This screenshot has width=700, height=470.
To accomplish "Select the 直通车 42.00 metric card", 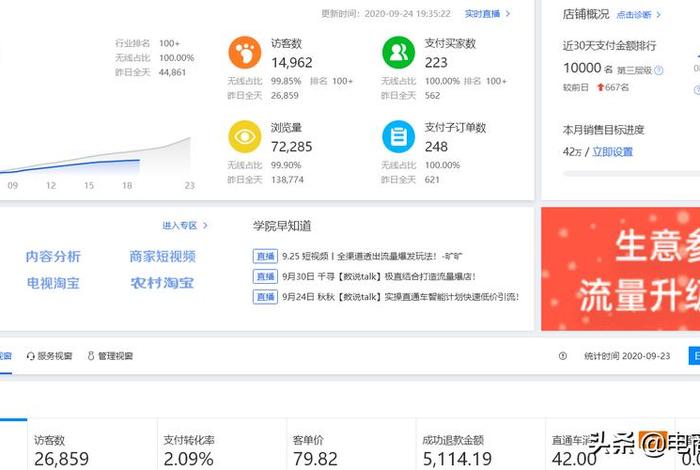I will click(610, 444).
